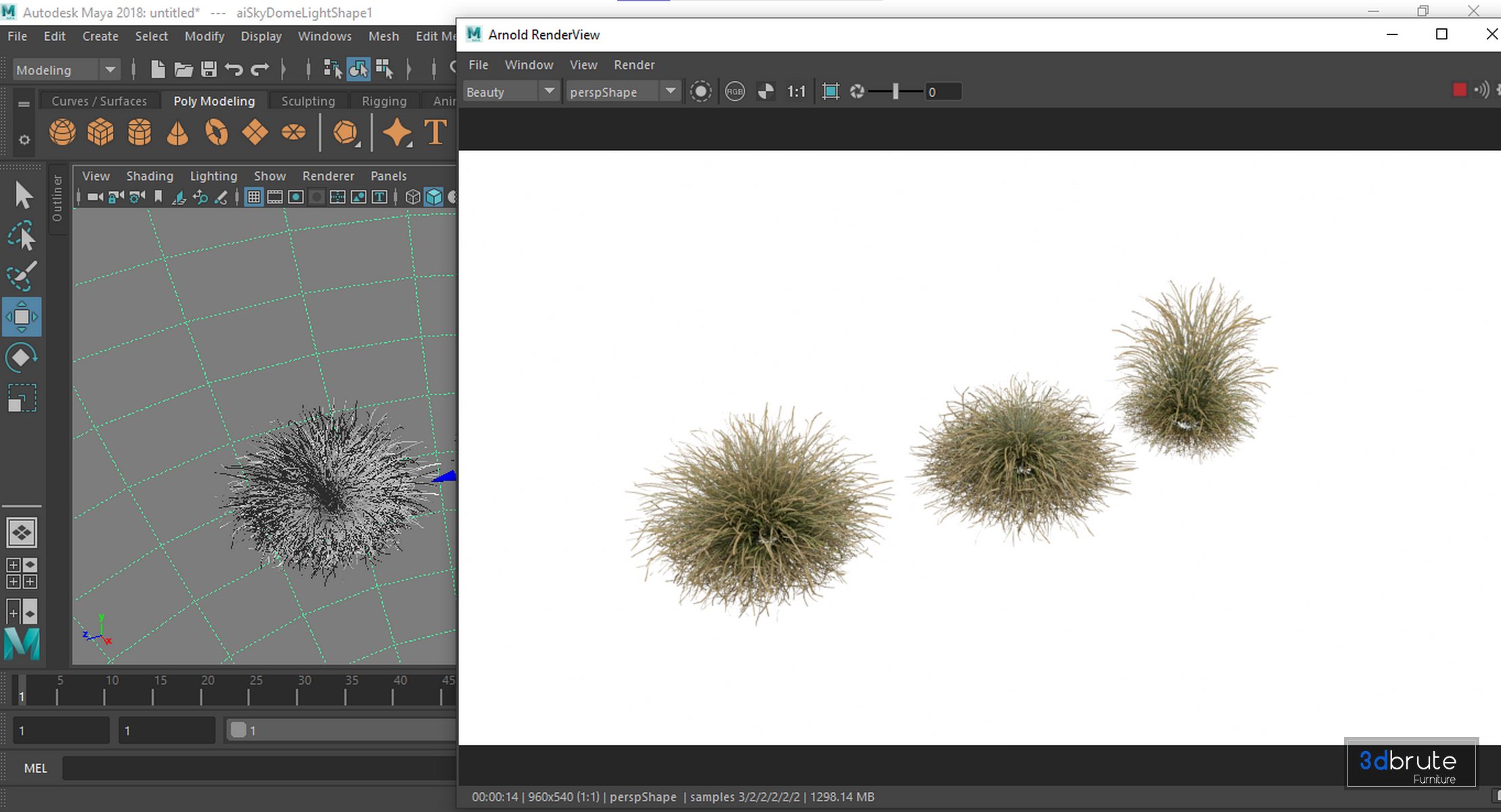This screenshot has height=812, width=1501.
Task: Click the red stop render button
Action: click(1459, 90)
